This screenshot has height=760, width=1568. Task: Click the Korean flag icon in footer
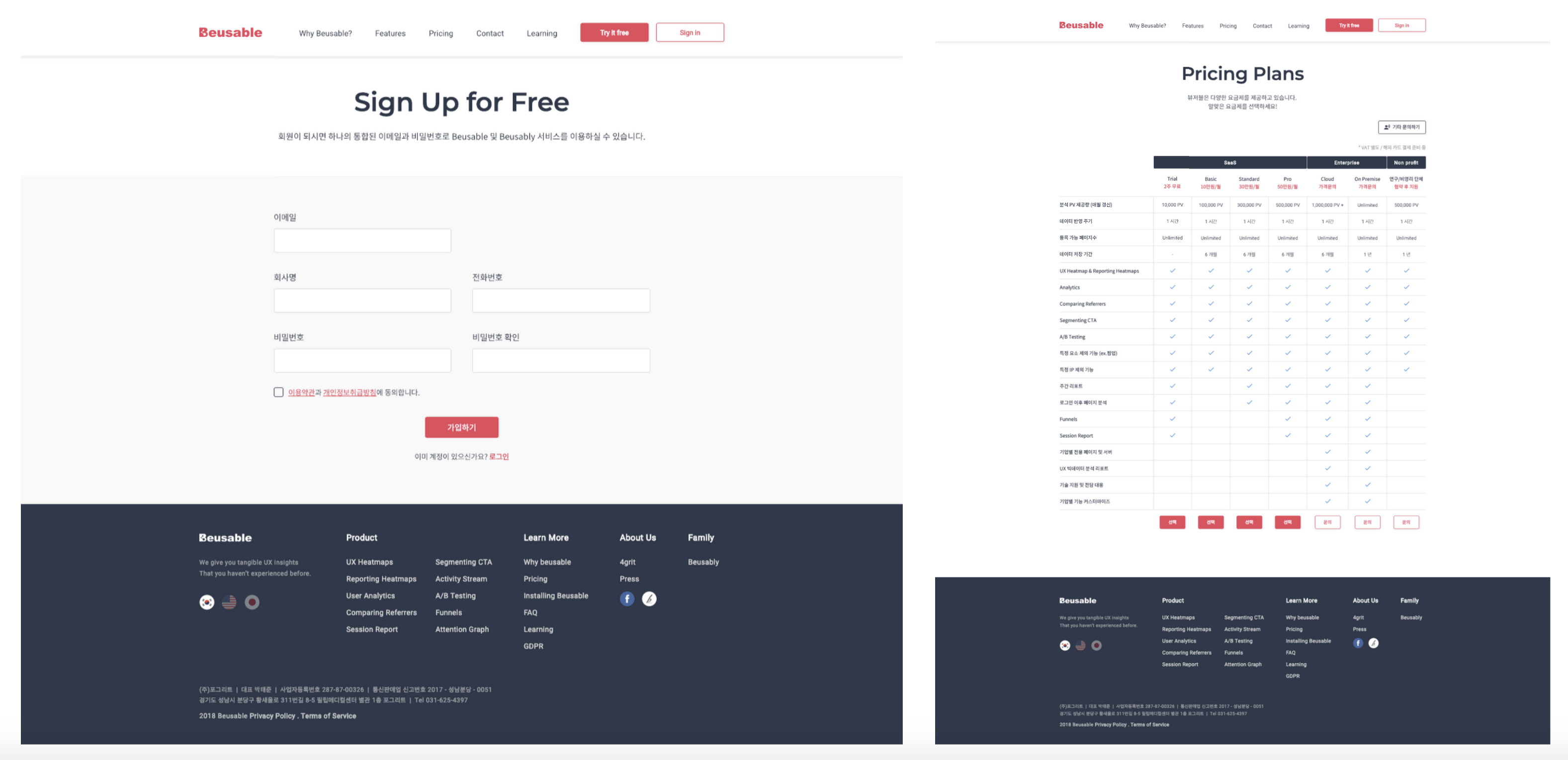click(207, 601)
